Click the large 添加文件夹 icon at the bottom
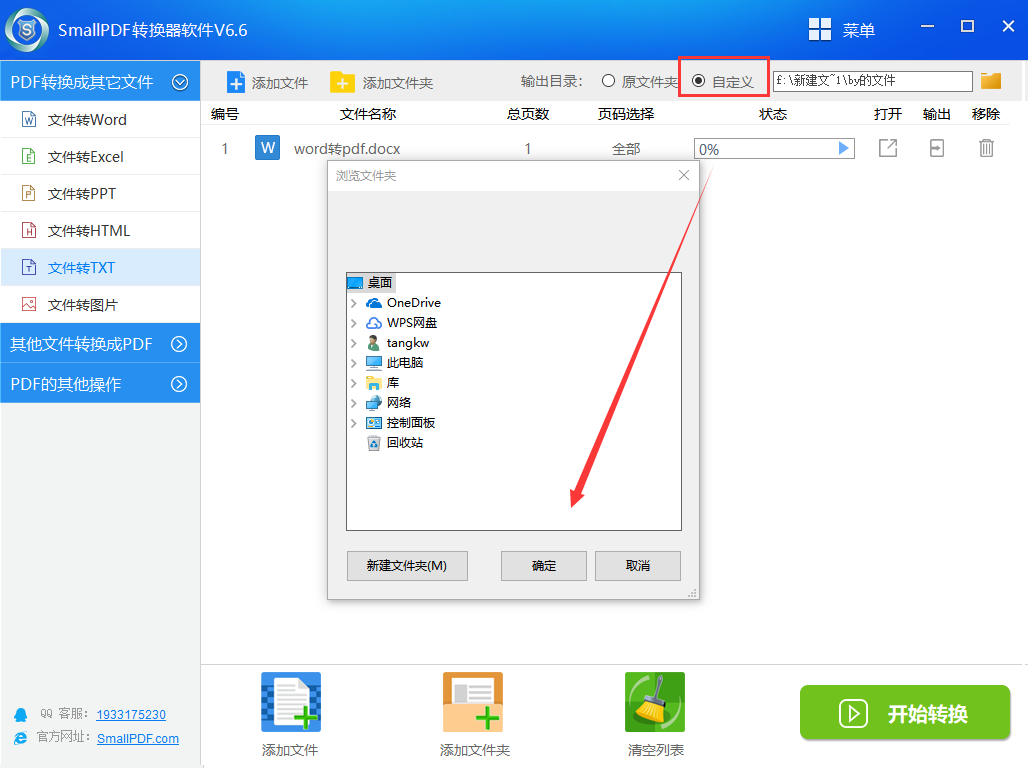 coord(473,702)
